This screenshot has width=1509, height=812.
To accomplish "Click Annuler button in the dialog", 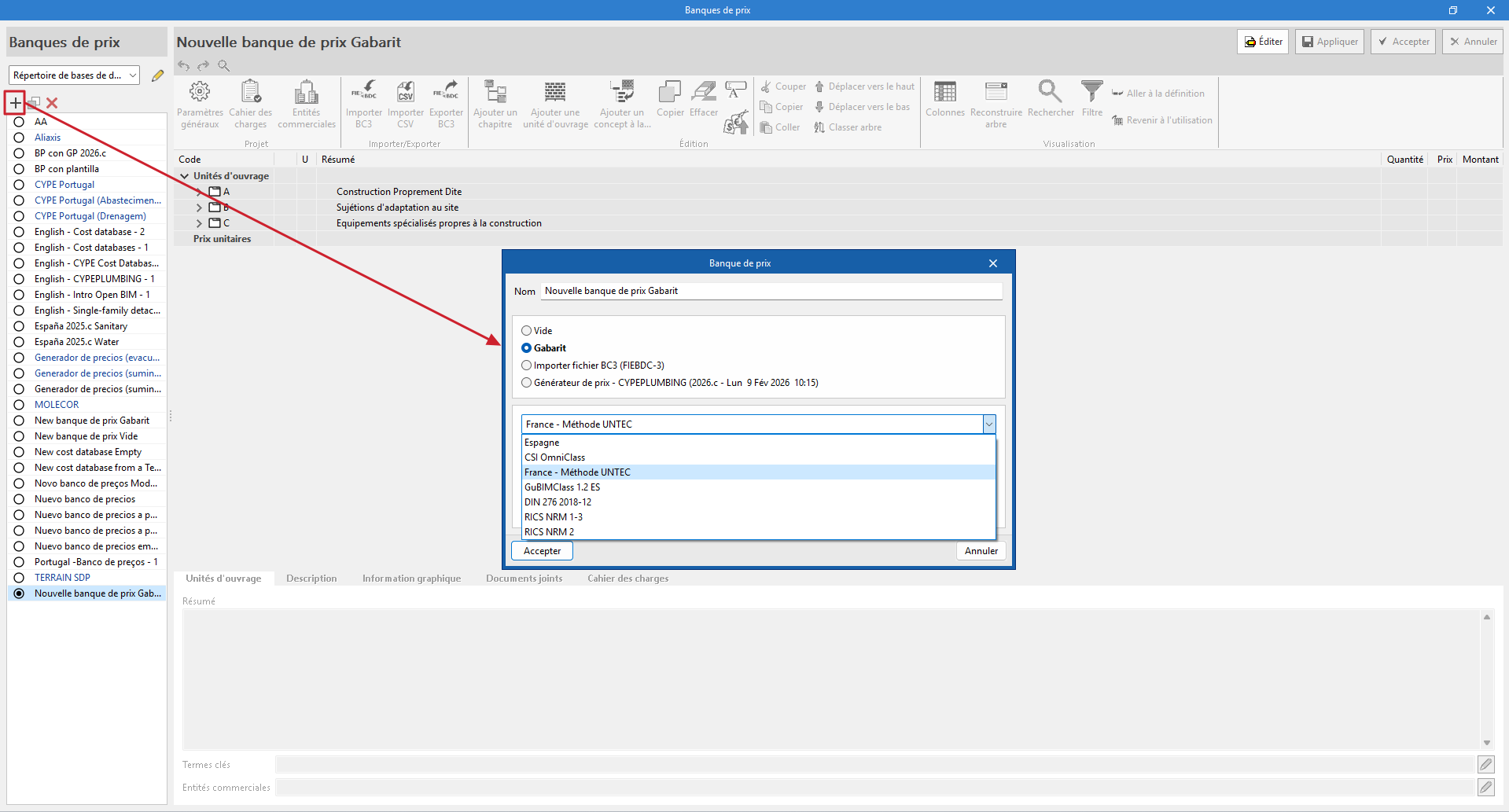I will click(981, 551).
